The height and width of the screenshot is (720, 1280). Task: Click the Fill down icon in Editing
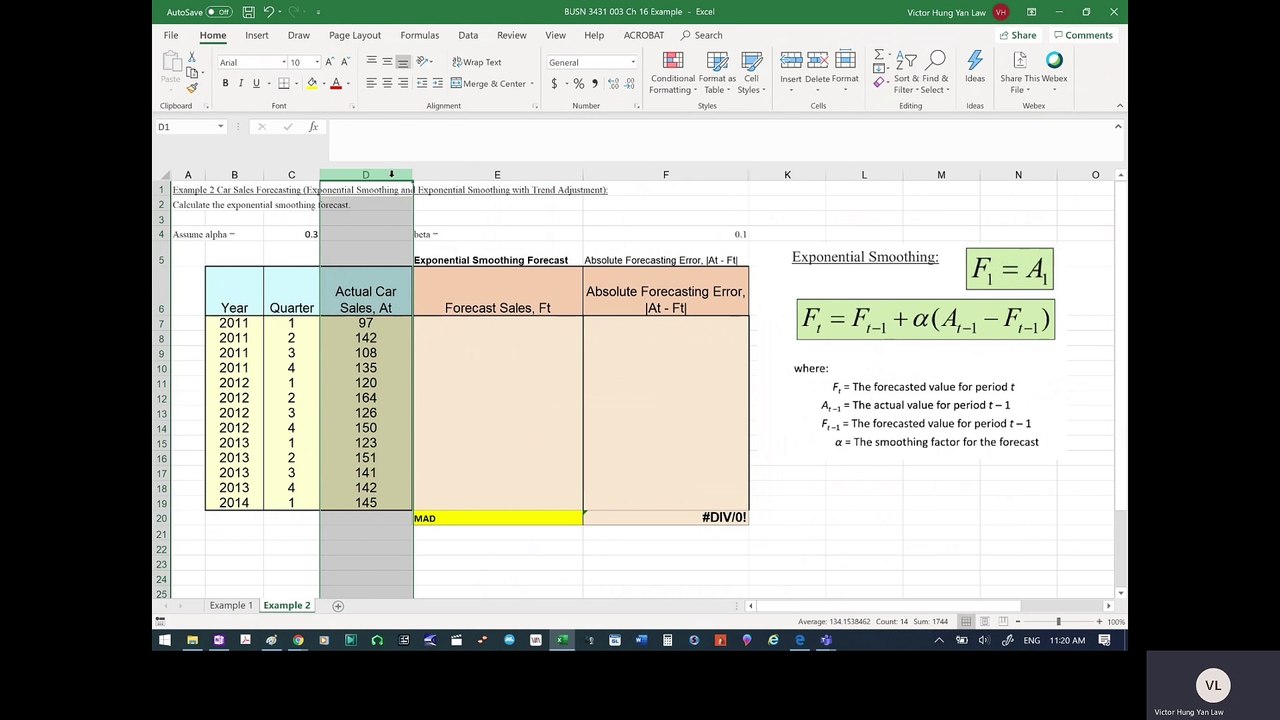(878, 70)
